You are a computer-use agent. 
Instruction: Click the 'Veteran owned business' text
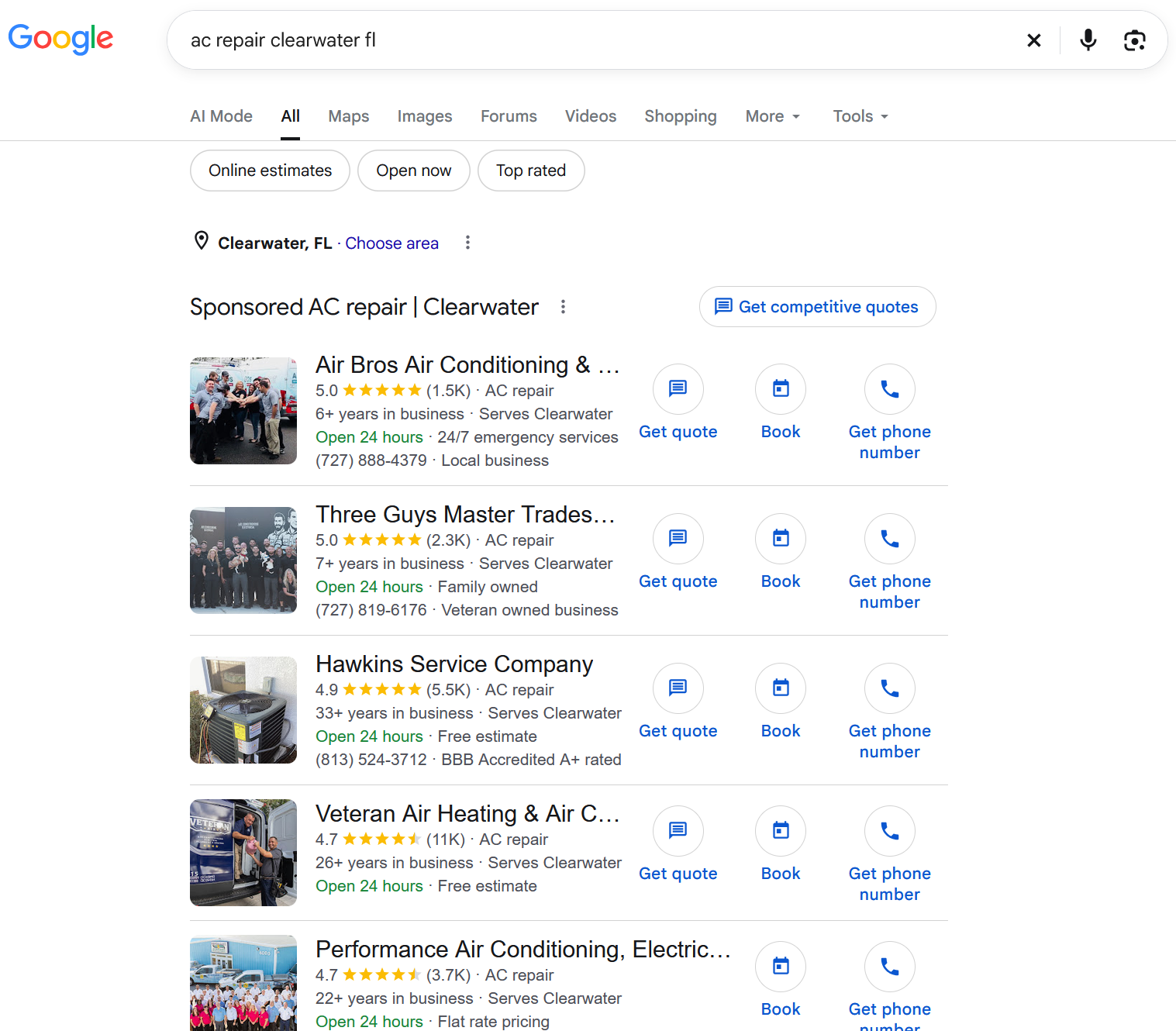coord(529,610)
